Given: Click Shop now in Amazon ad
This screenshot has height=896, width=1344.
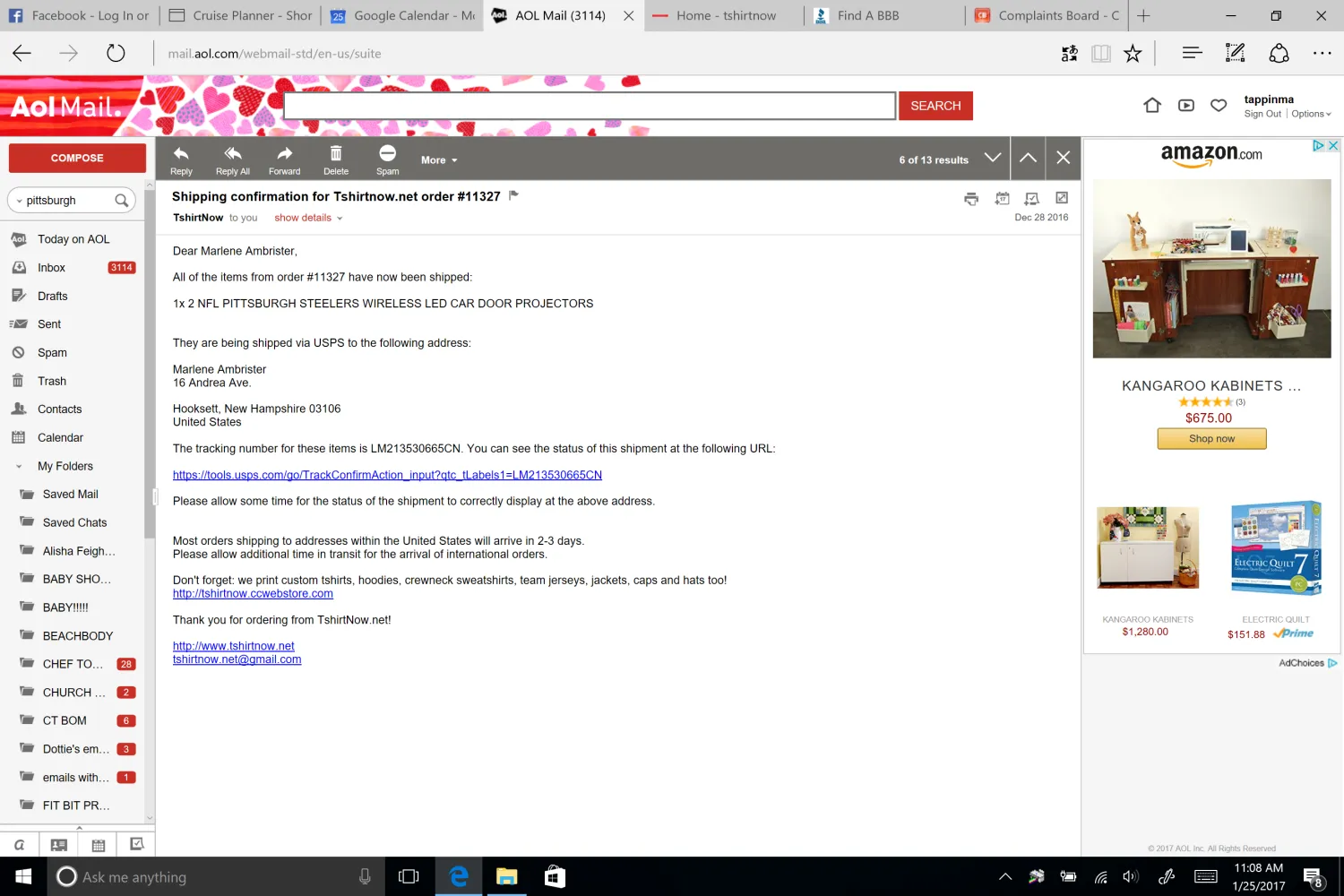Looking at the screenshot, I should (x=1211, y=438).
